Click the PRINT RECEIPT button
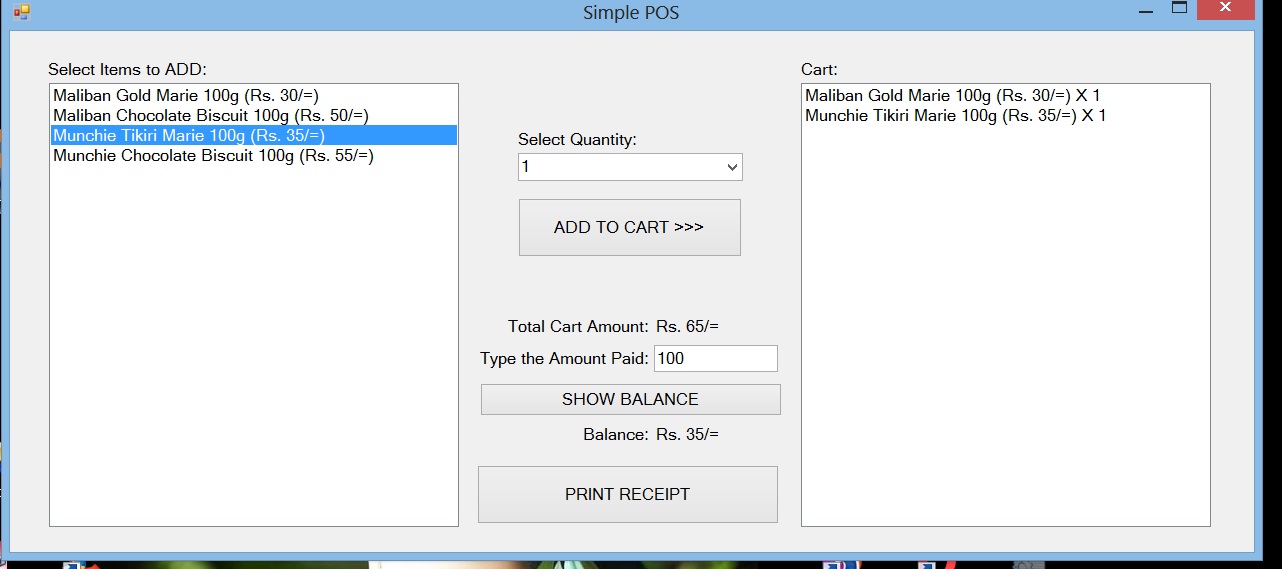The width and height of the screenshot is (1282, 569). pyautogui.click(x=628, y=494)
